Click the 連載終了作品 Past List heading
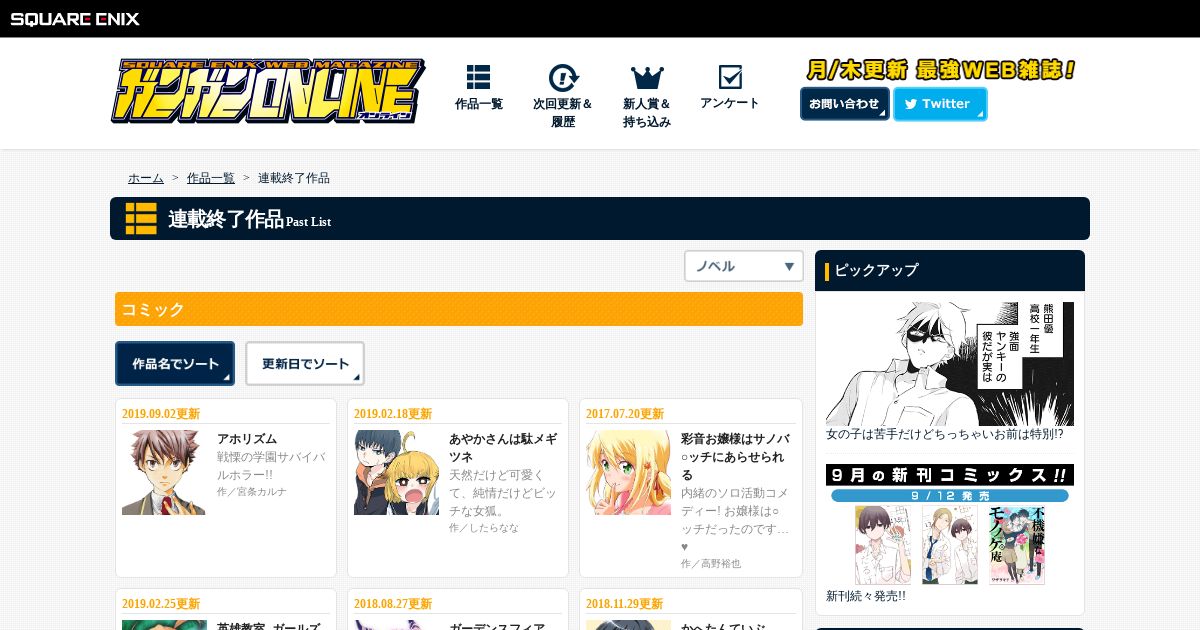The image size is (1200, 630). coord(600,218)
